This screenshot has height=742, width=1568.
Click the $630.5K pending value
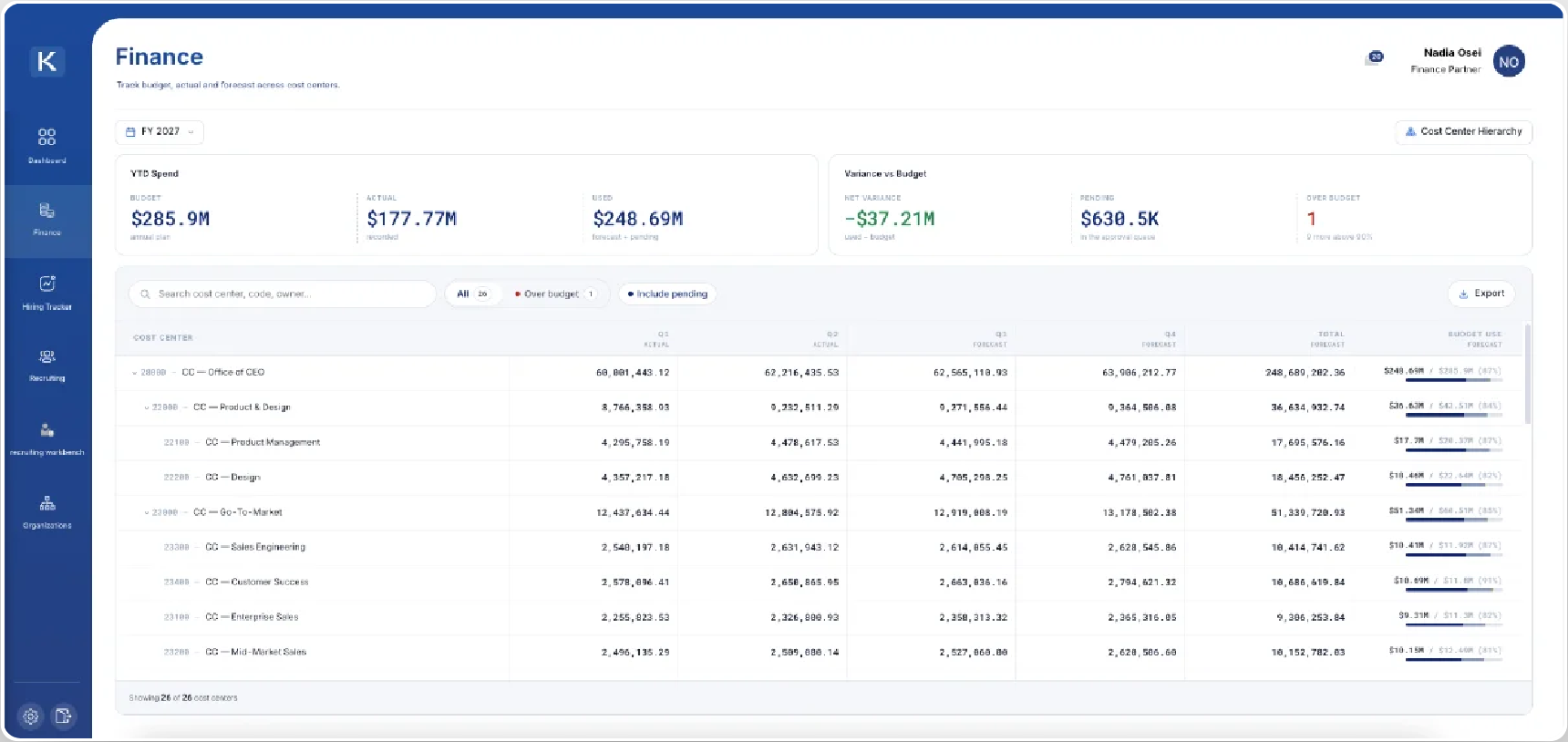(x=1119, y=219)
